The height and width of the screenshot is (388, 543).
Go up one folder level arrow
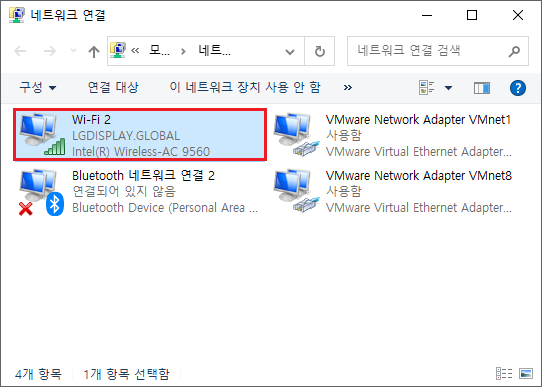pos(94,52)
